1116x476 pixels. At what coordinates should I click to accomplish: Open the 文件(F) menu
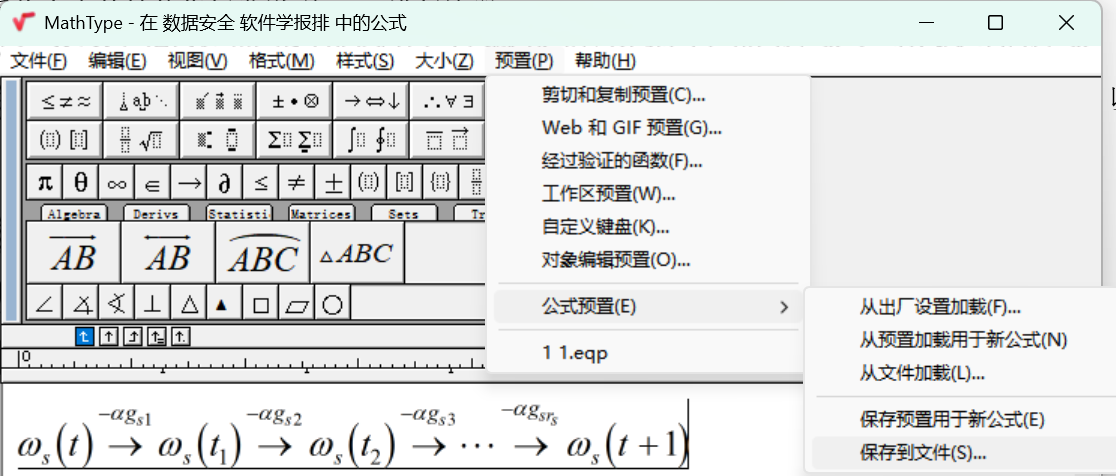click(x=38, y=61)
